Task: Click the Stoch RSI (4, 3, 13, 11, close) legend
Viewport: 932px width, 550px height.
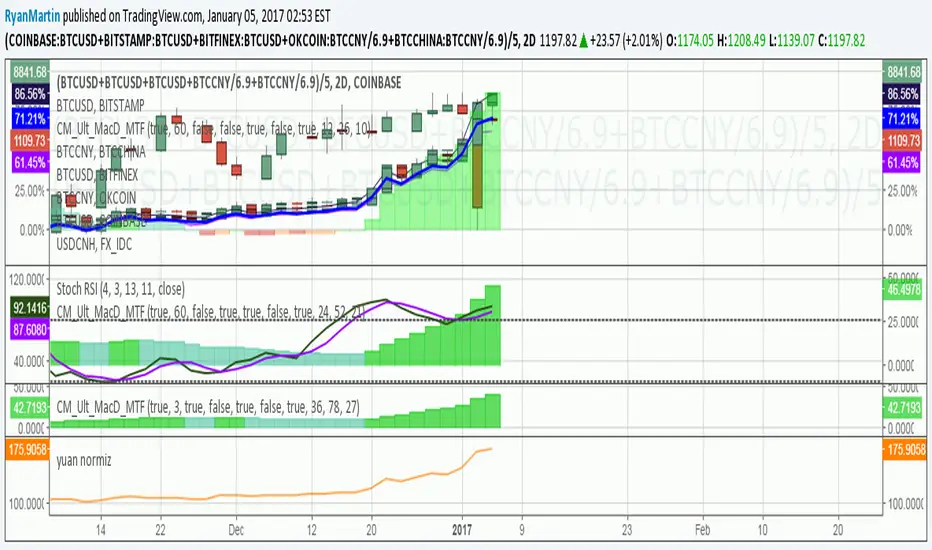Action: (121, 289)
